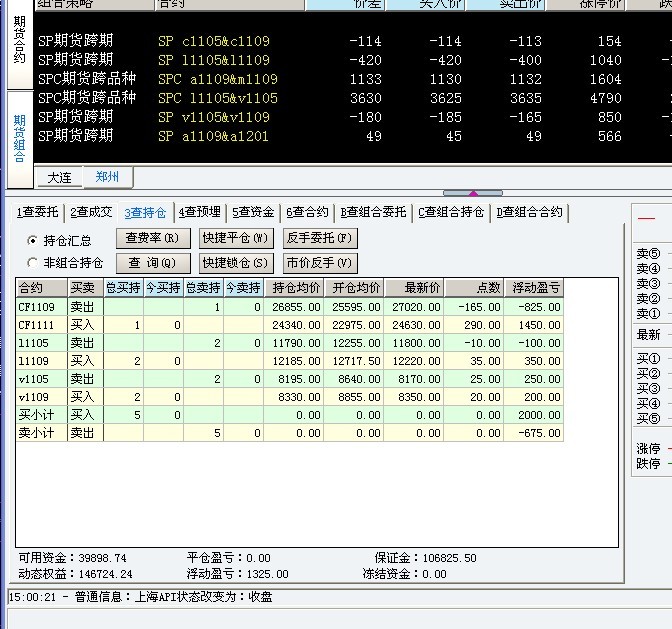The height and width of the screenshot is (629, 672).
Task: Select the CF1111 position row
Action: tap(289, 325)
